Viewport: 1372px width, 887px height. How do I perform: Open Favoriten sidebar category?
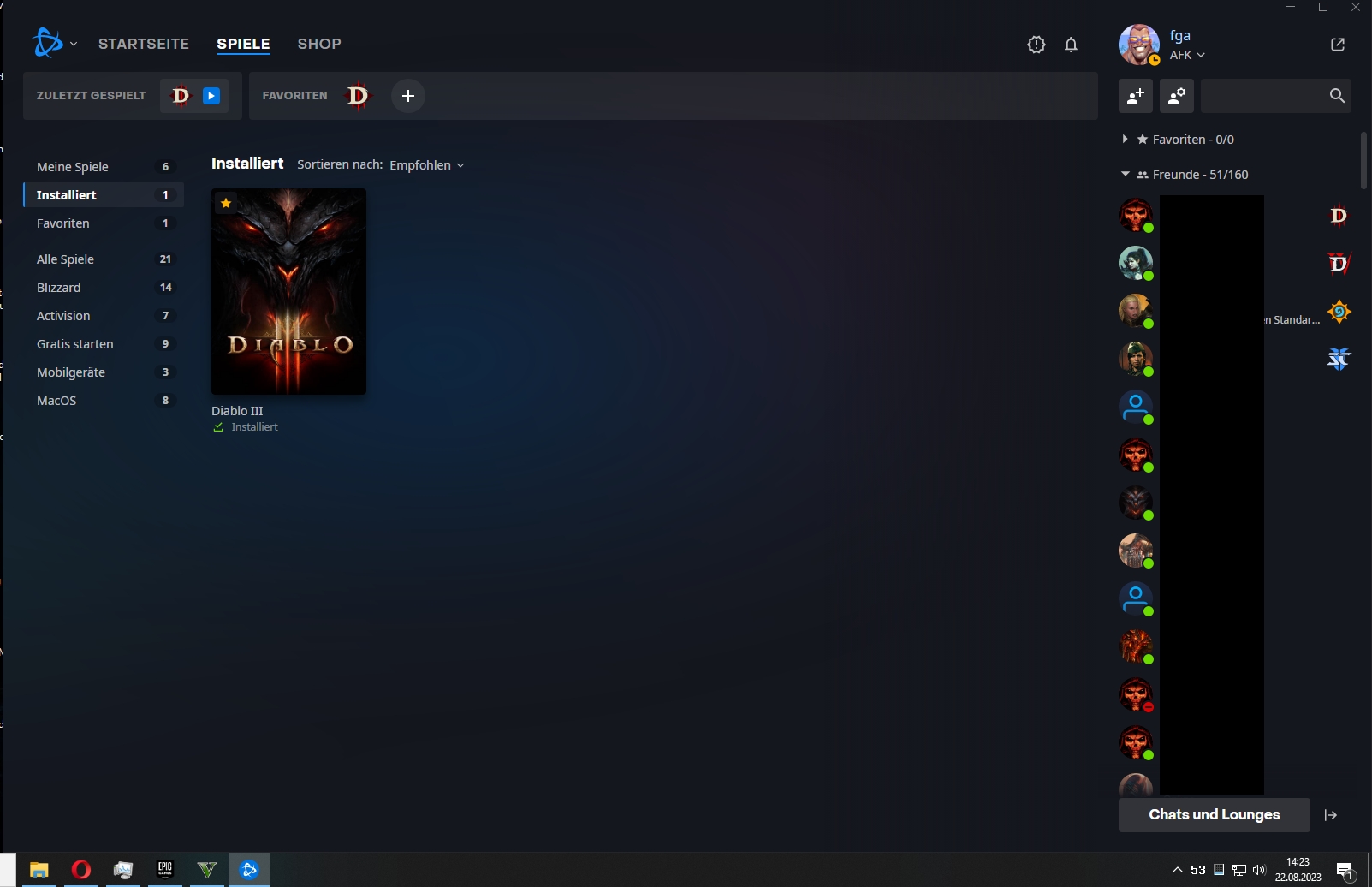[x=104, y=223]
